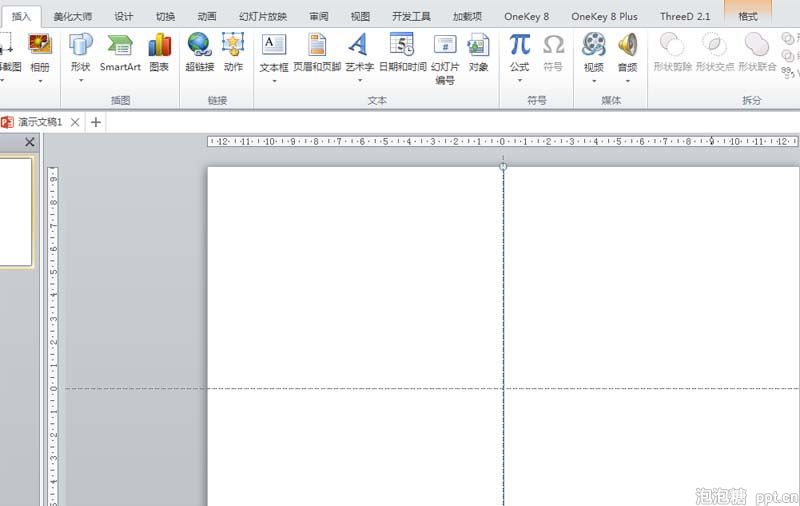Switch to the Design (设计) tab
This screenshot has width=800, height=506.
click(x=123, y=17)
